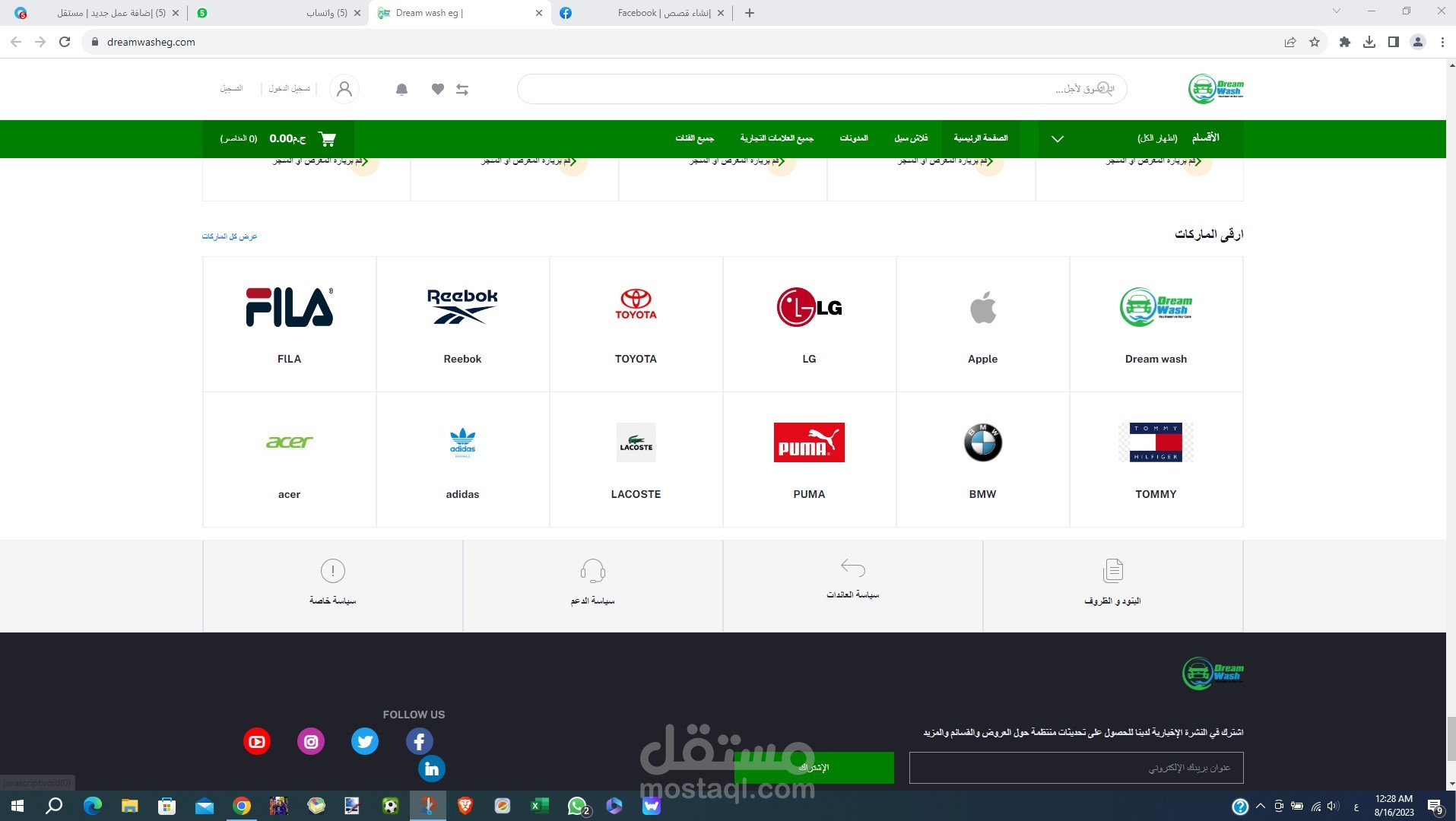Click the search magnifier icon
The width and height of the screenshot is (1456, 821).
coord(1105,89)
